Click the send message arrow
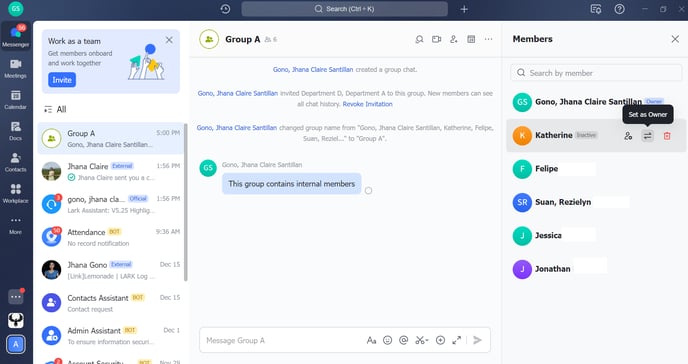688x364 pixels. point(478,340)
